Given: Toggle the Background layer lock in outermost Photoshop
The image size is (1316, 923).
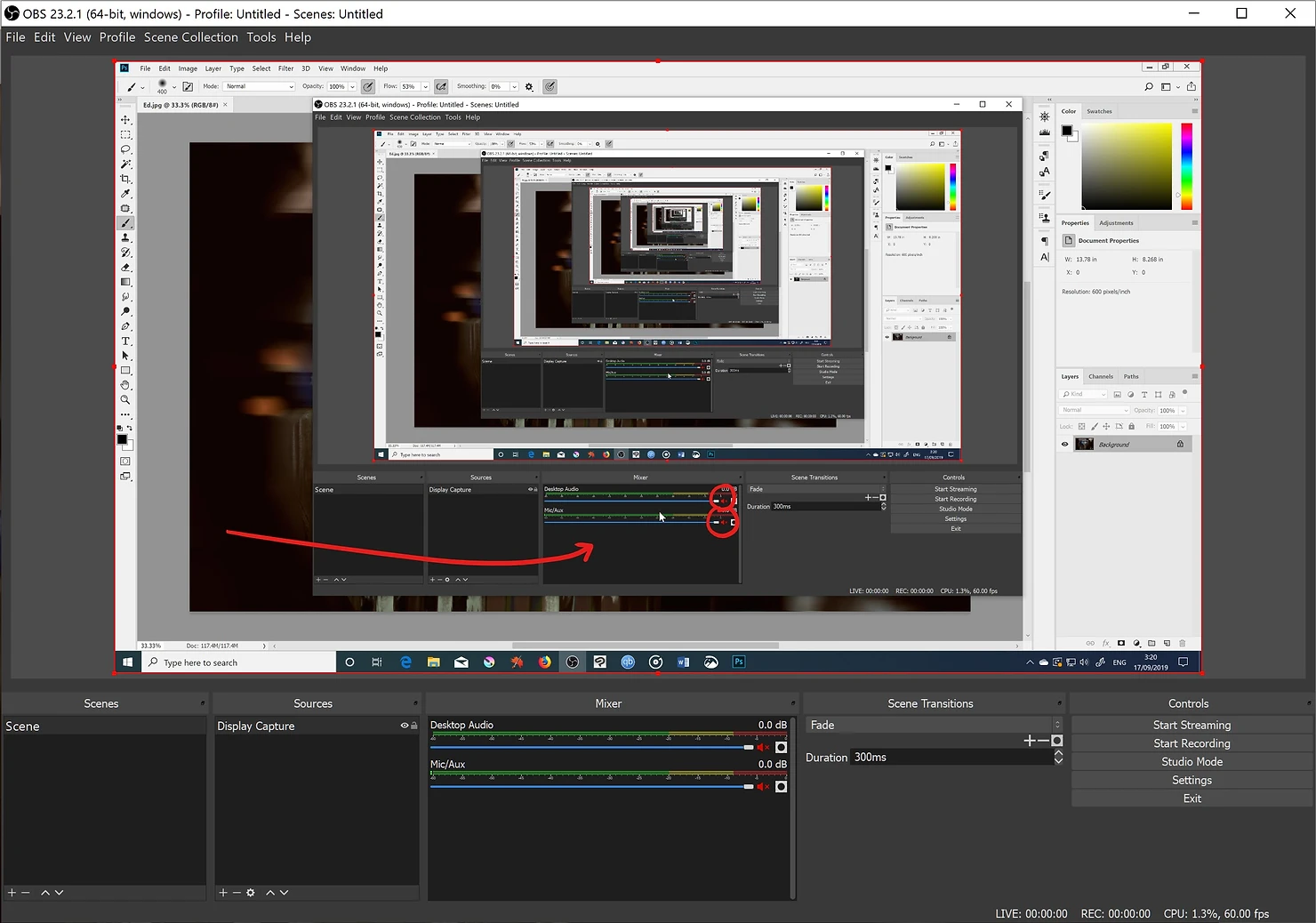Looking at the screenshot, I should point(1180,445).
